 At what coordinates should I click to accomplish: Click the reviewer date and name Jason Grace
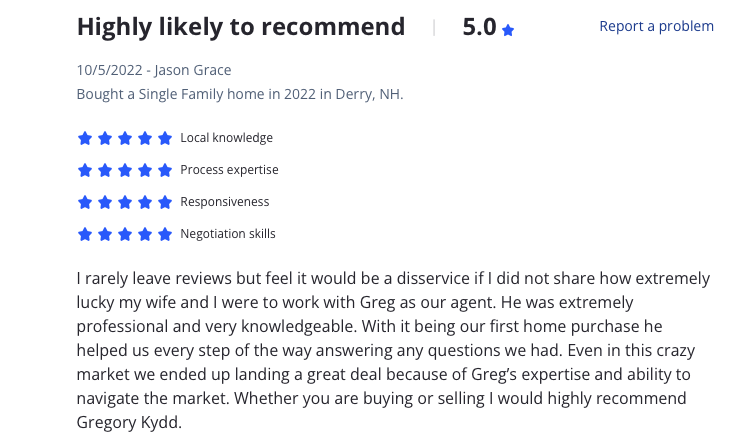tap(154, 70)
